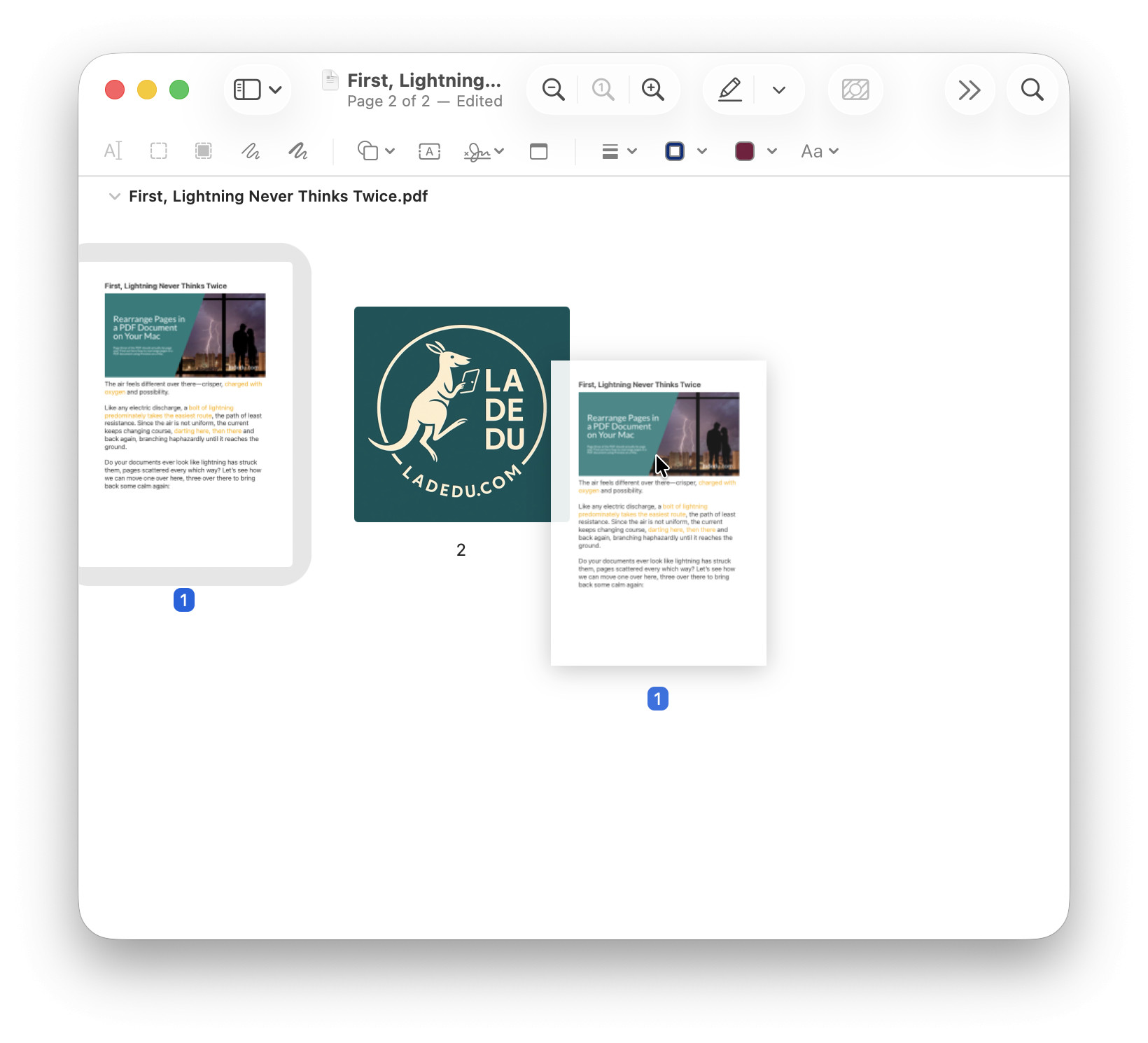Click the document proxy icon in title bar
This screenshot has height=1043, width=1148.
click(330, 80)
